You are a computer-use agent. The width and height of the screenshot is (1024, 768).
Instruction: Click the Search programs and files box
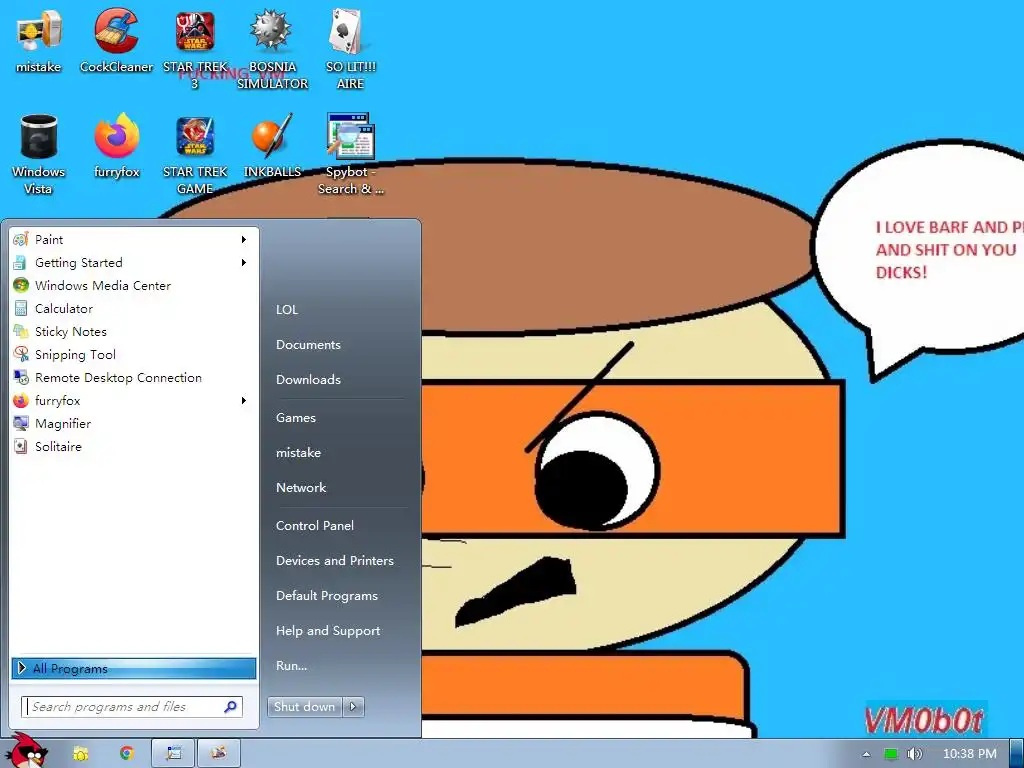[132, 707]
